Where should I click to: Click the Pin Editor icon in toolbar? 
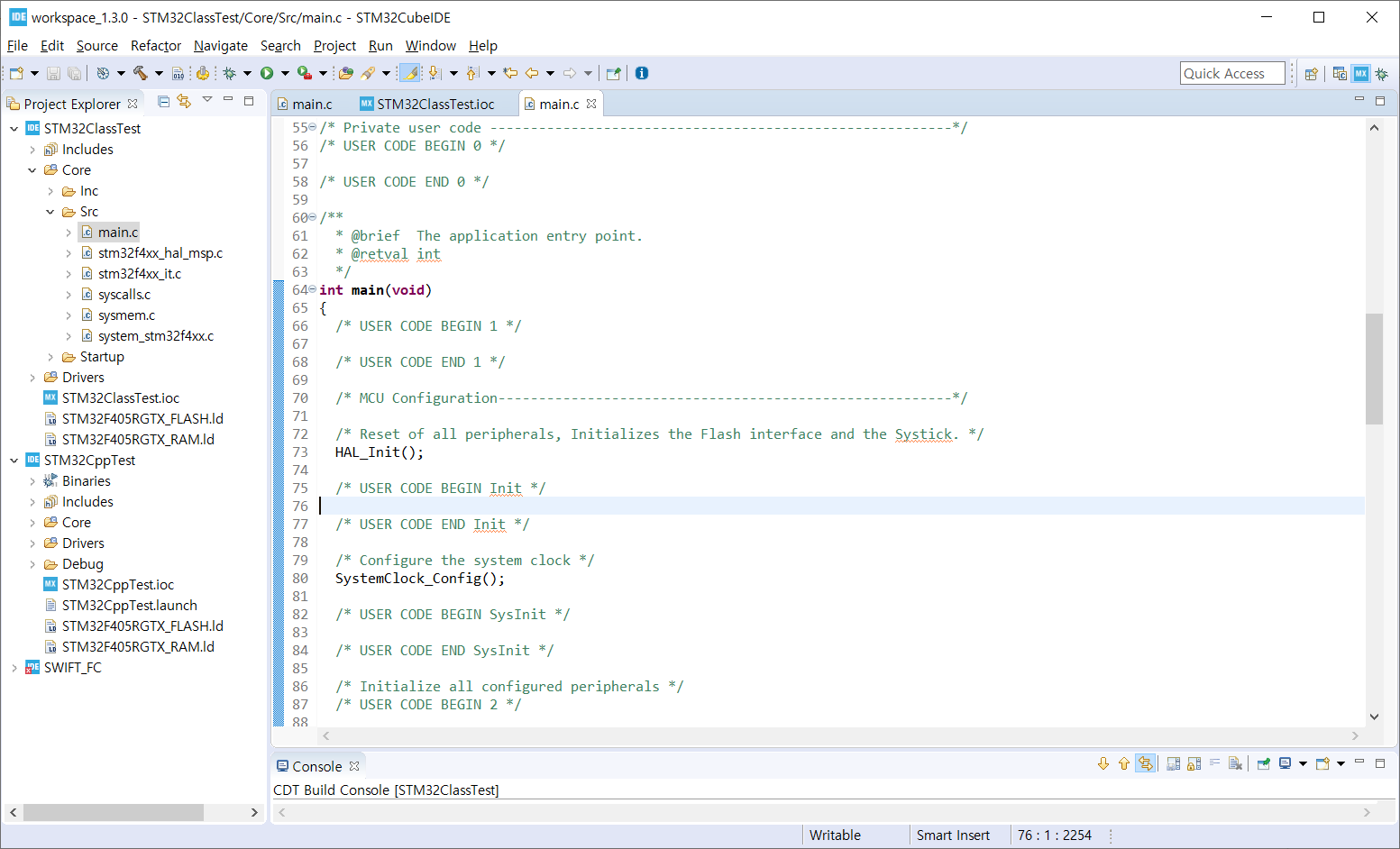tap(614, 73)
